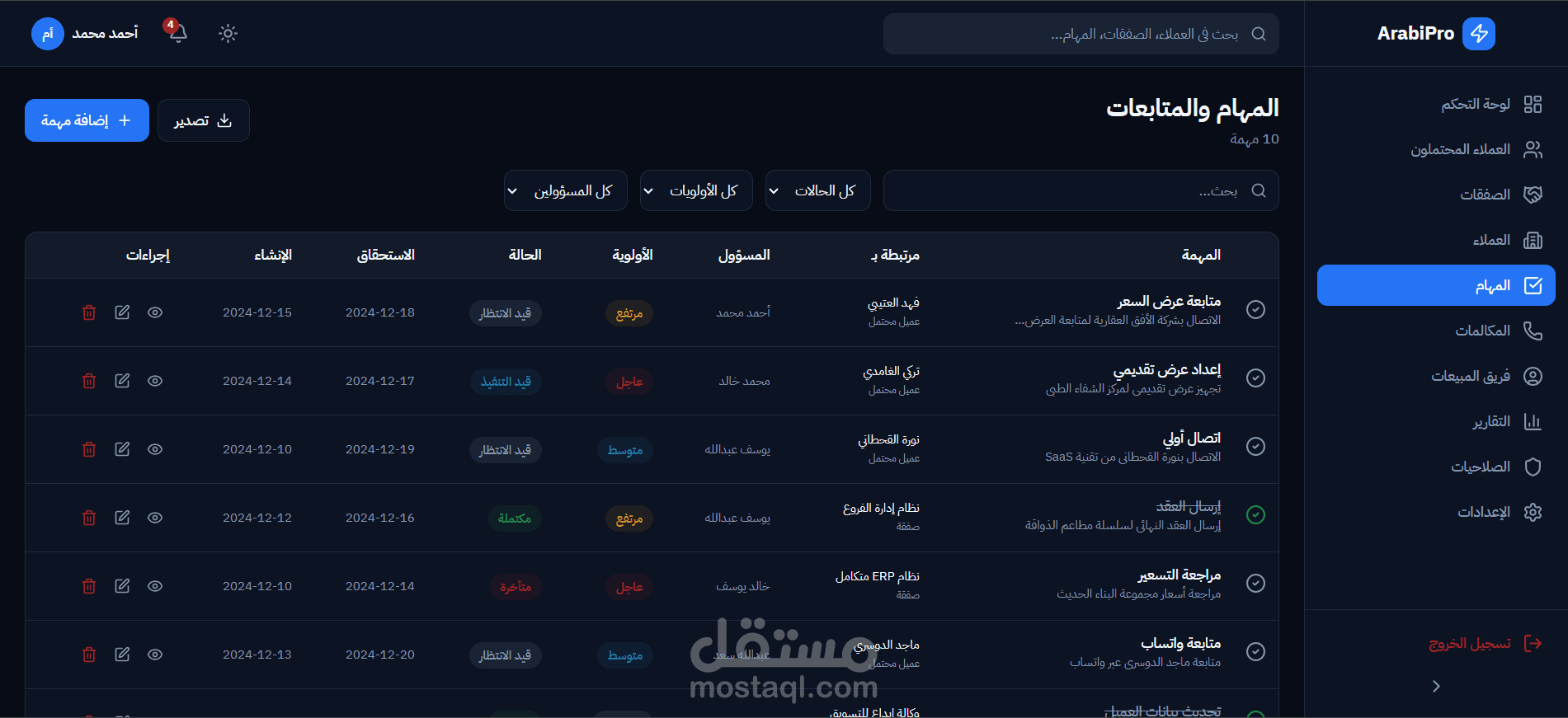Uncheck the completed إرسال العقد task
Viewport: 1568px width, 718px height.
coord(1255,514)
